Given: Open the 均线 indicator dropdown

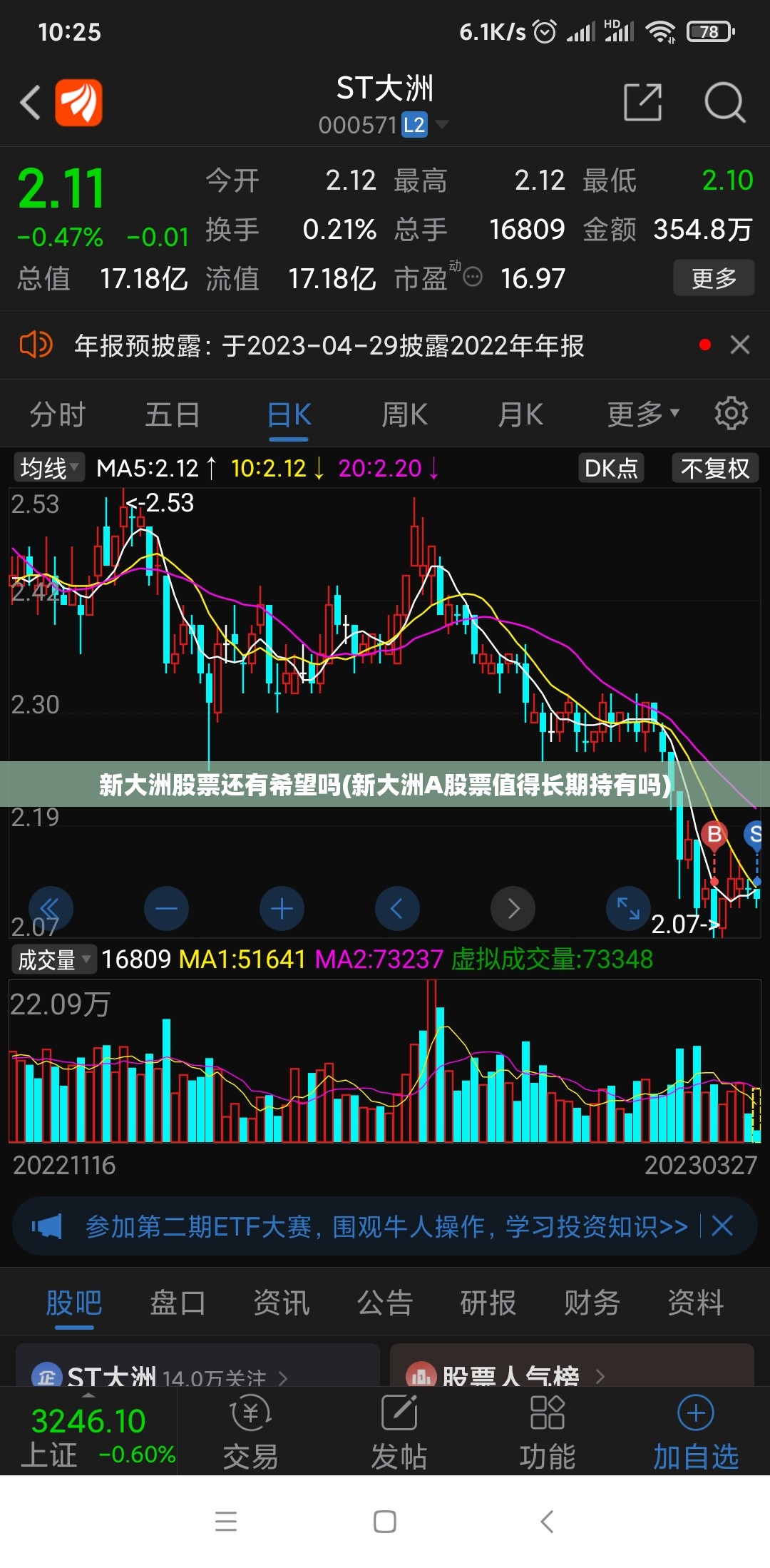Looking at the screenshot, I should pos(48,468).
